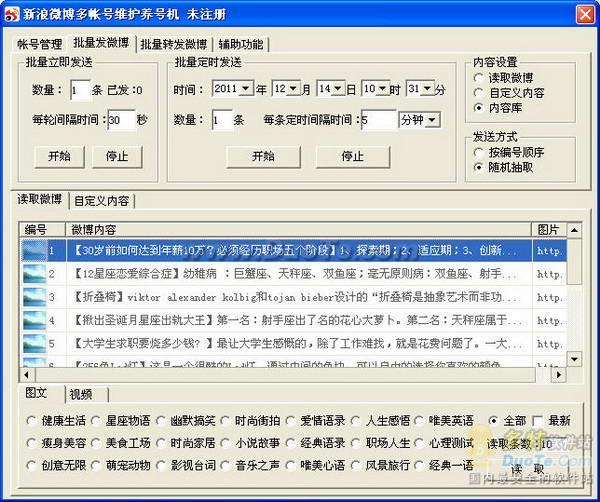
Task: Click thumbnail icon of row 5
Action: [x=34, y=346]
